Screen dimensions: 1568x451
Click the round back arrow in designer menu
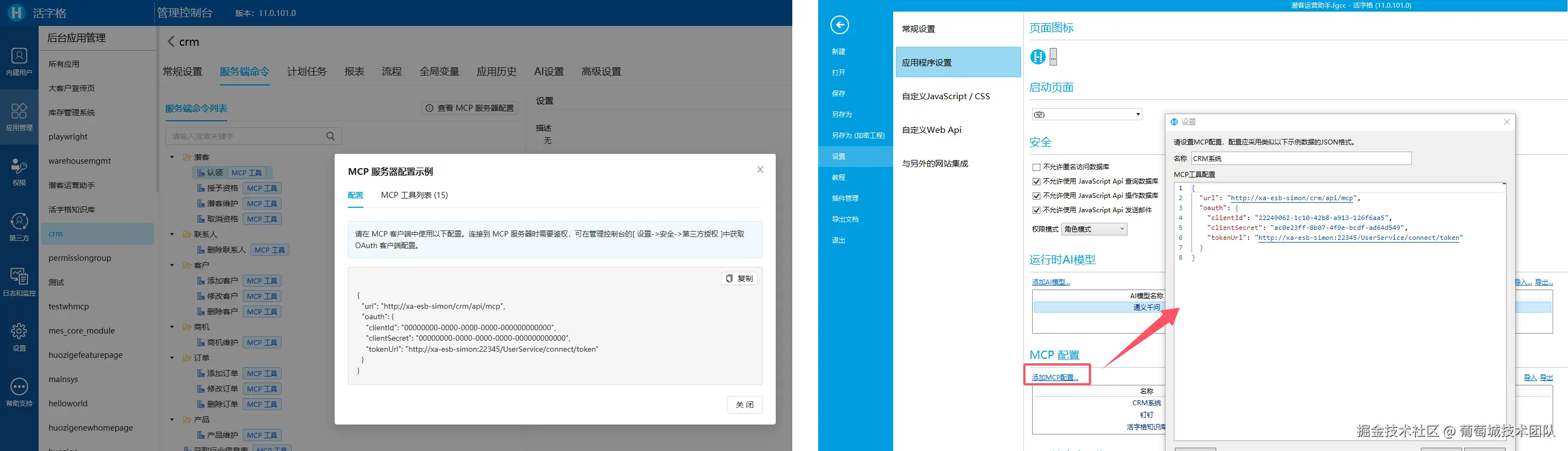839,25
